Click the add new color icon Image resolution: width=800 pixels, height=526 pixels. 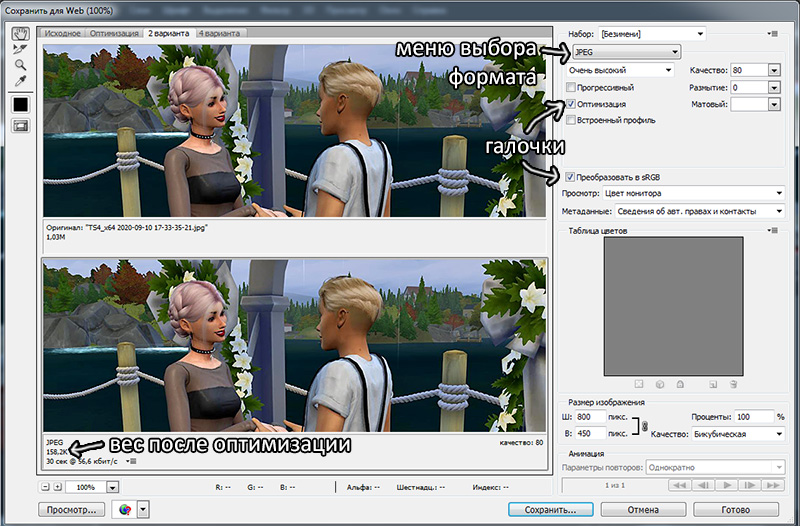(x=713, y=384)
